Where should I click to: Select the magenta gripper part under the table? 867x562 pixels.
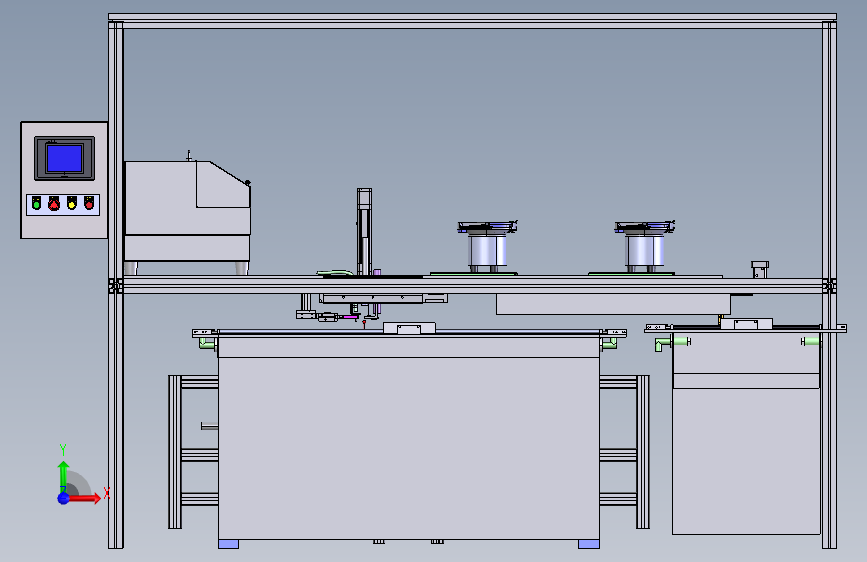pyautogui.click(x=351, y=316)
